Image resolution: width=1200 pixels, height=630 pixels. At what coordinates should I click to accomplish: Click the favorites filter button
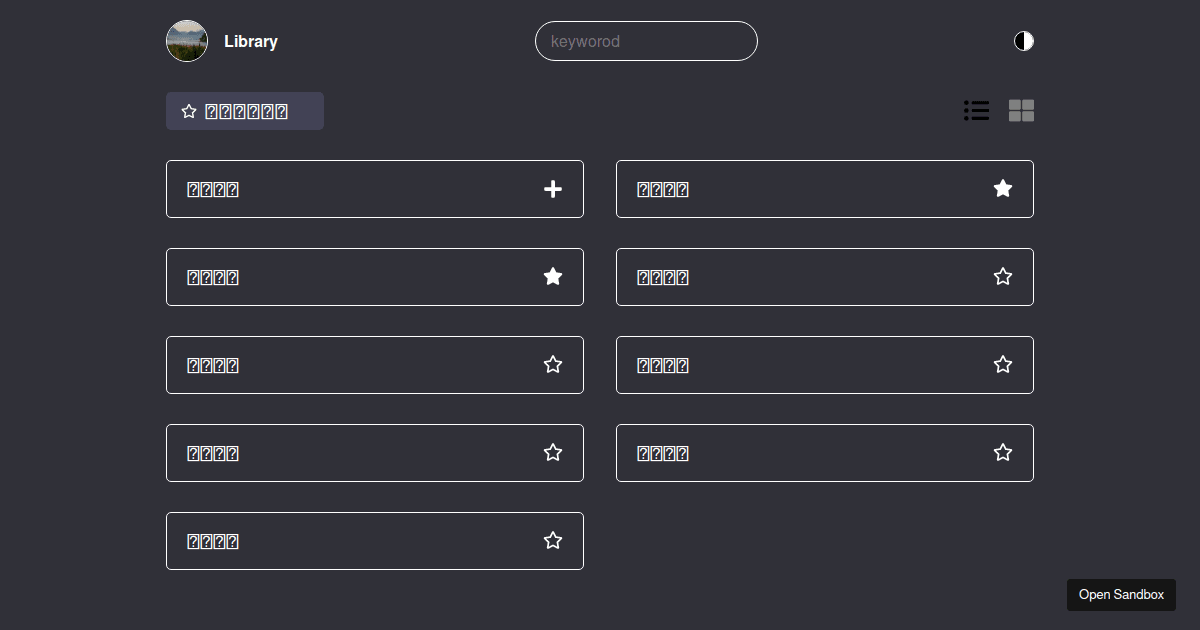[x=244, y=110]
